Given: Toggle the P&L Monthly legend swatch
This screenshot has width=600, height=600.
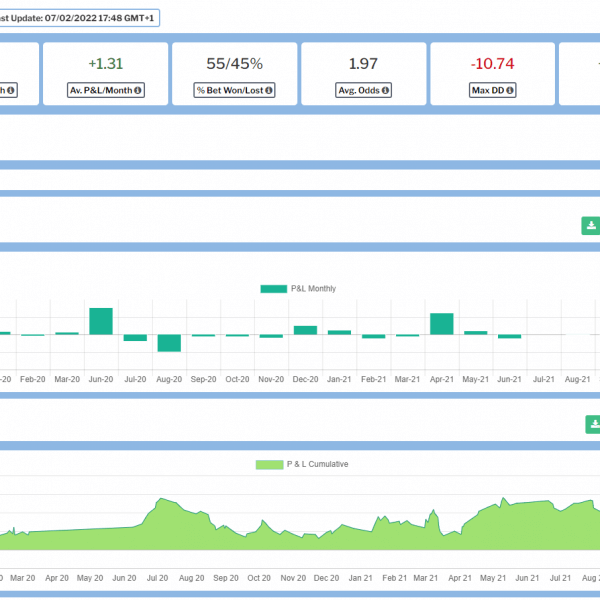Looking at the screenshot, I should [x=274, y=289].
